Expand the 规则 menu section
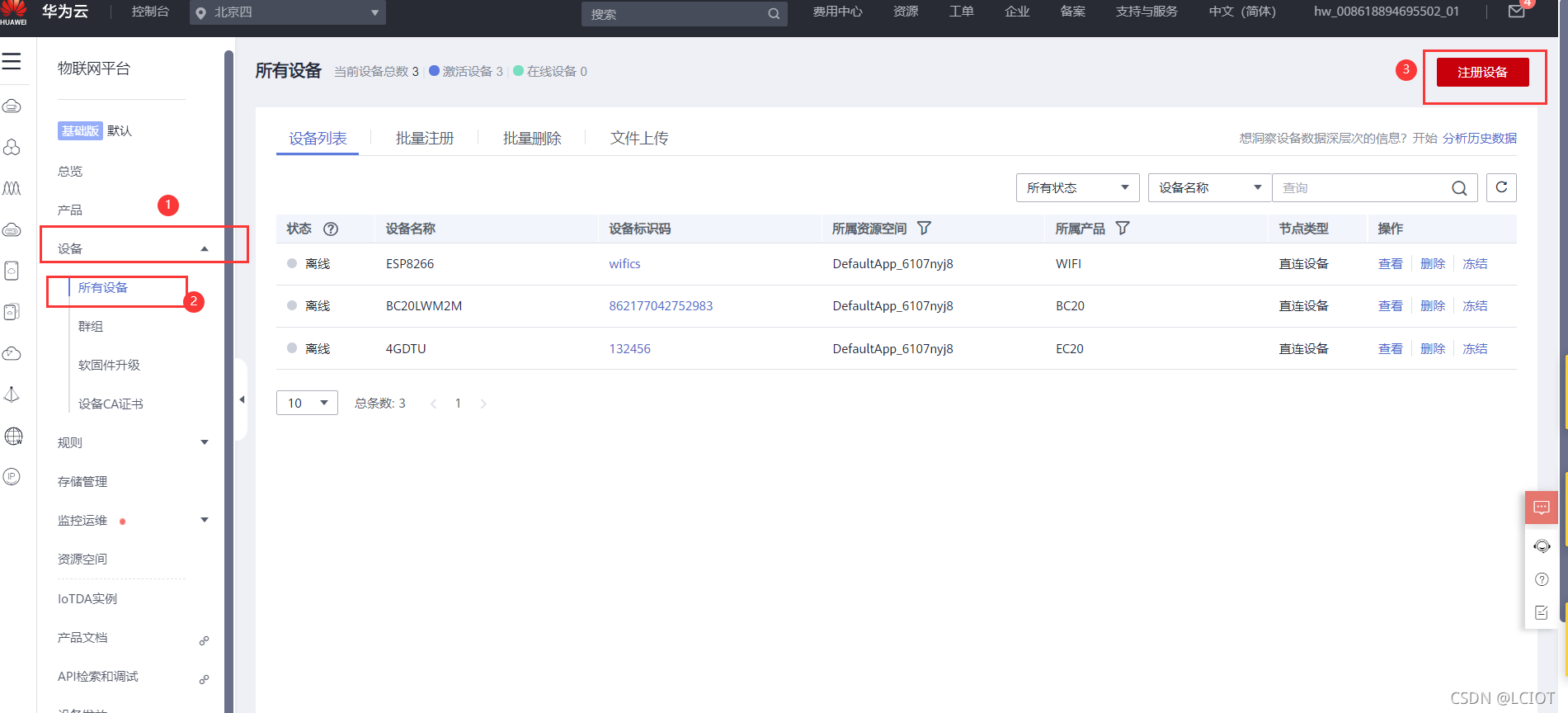This screenshot has width=1568, height=713. pos(205,442)
